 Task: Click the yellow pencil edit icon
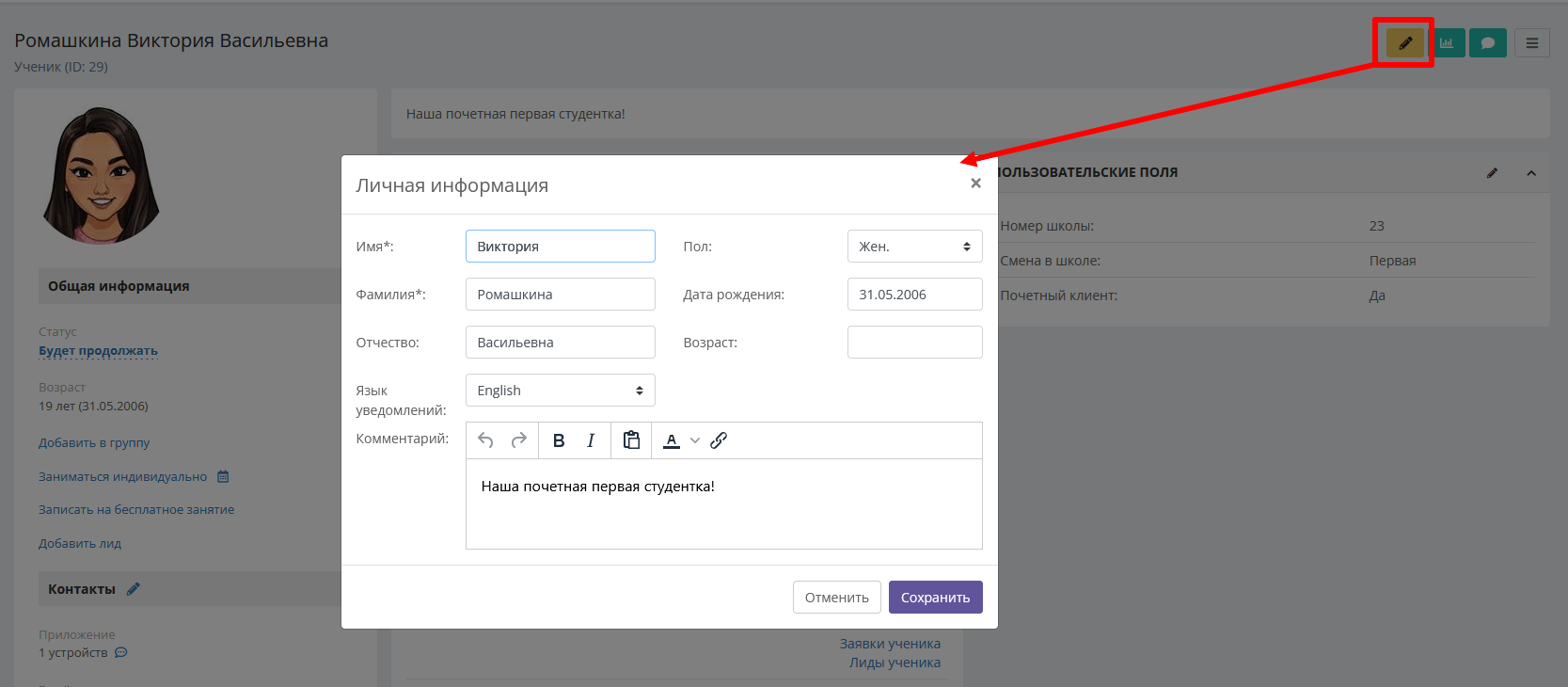1405,42
